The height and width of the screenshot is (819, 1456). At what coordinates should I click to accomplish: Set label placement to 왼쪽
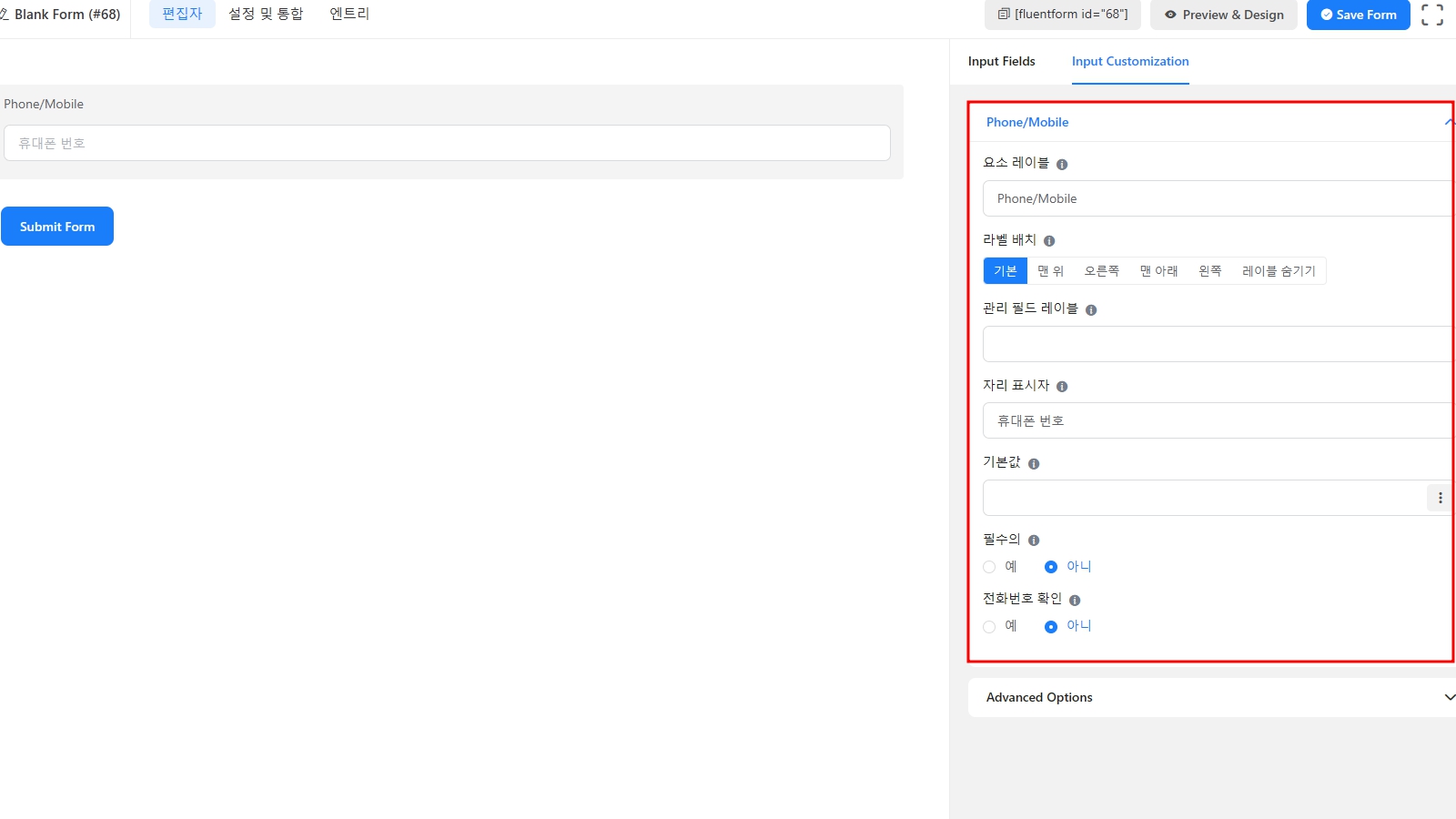coord(1210,271)
